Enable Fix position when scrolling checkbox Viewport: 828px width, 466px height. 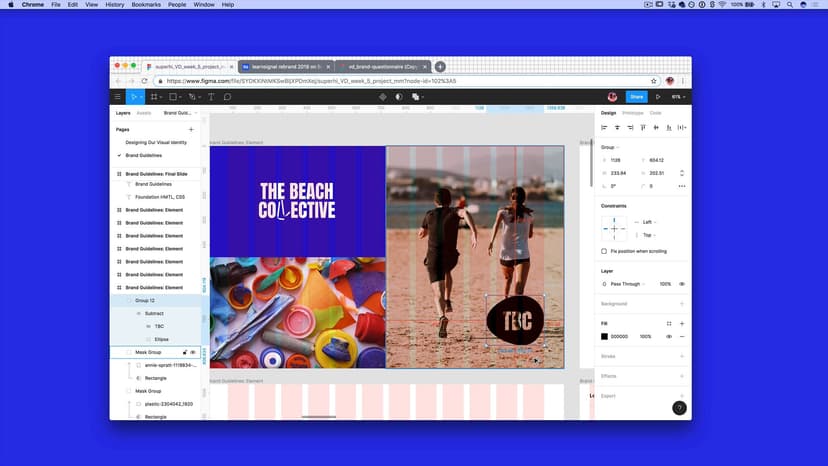pyautogui.click(x=603, y=251)
